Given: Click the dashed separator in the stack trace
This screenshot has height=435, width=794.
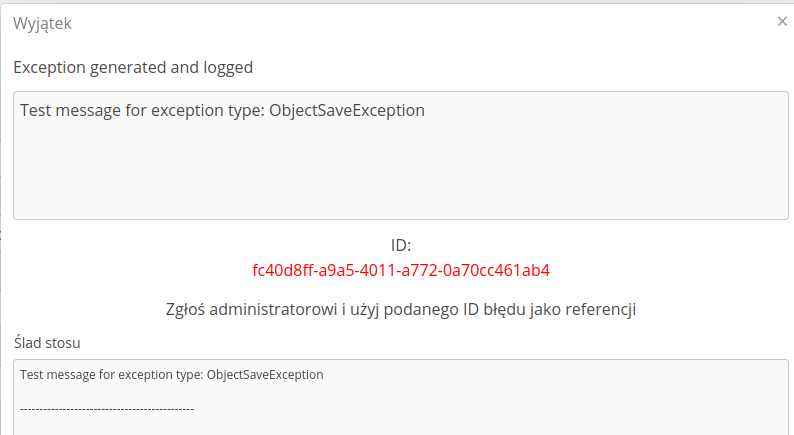Looking at the screenshot, I should pos(107,408).
